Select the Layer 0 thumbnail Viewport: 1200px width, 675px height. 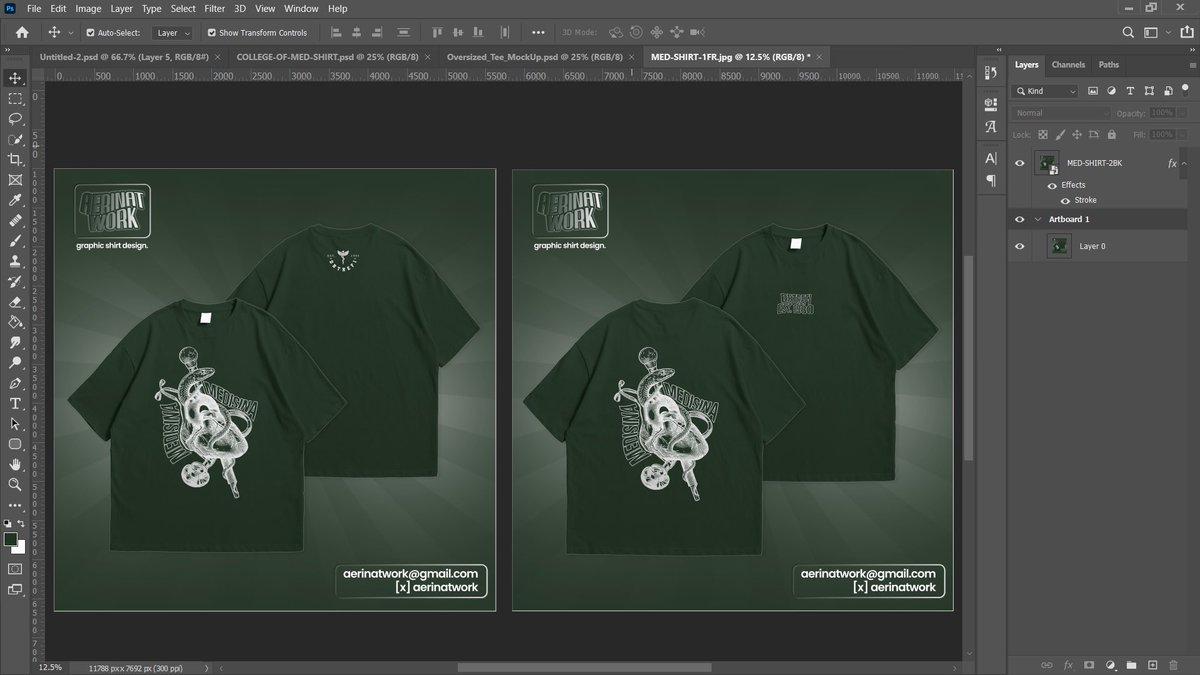click(x=1059, y=246)
